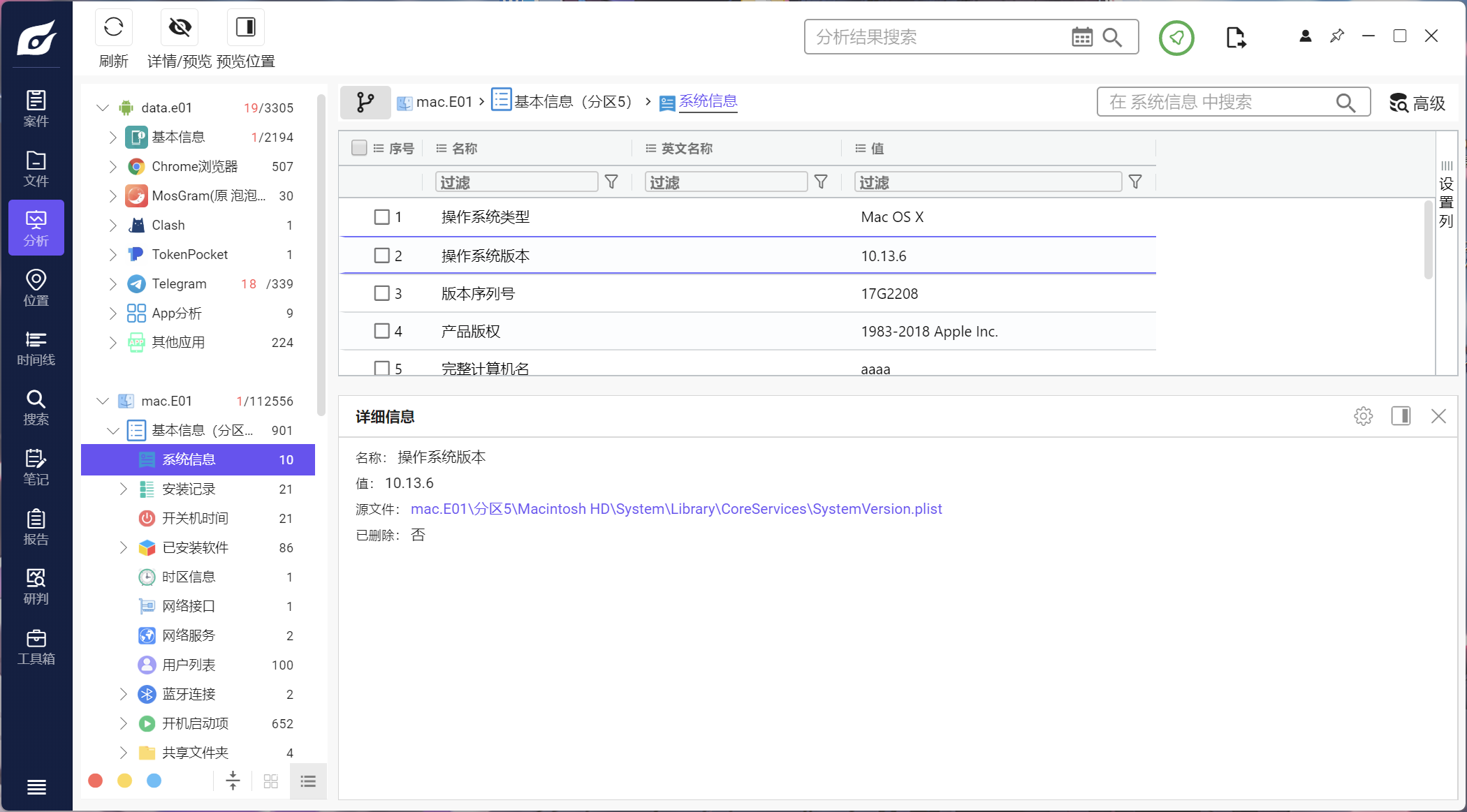Switch tree to grid view icon
1467x812 pixels.
pyautogui.click(x=271, y=781)
